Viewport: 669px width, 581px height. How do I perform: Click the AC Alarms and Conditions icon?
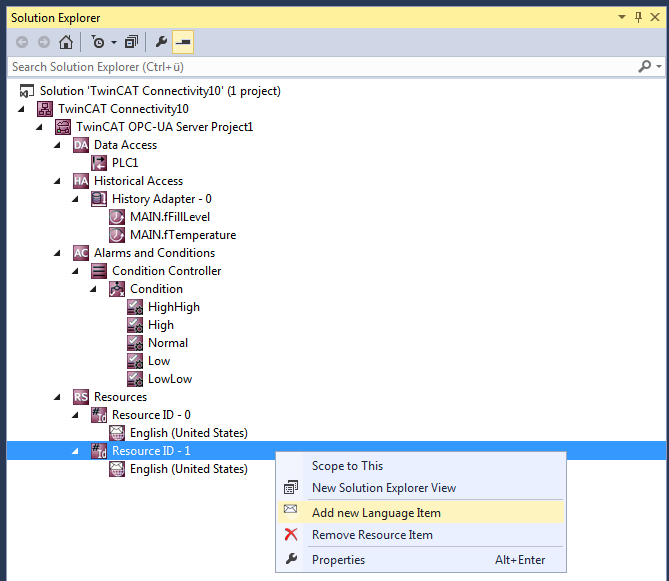(x=81, y=253)
